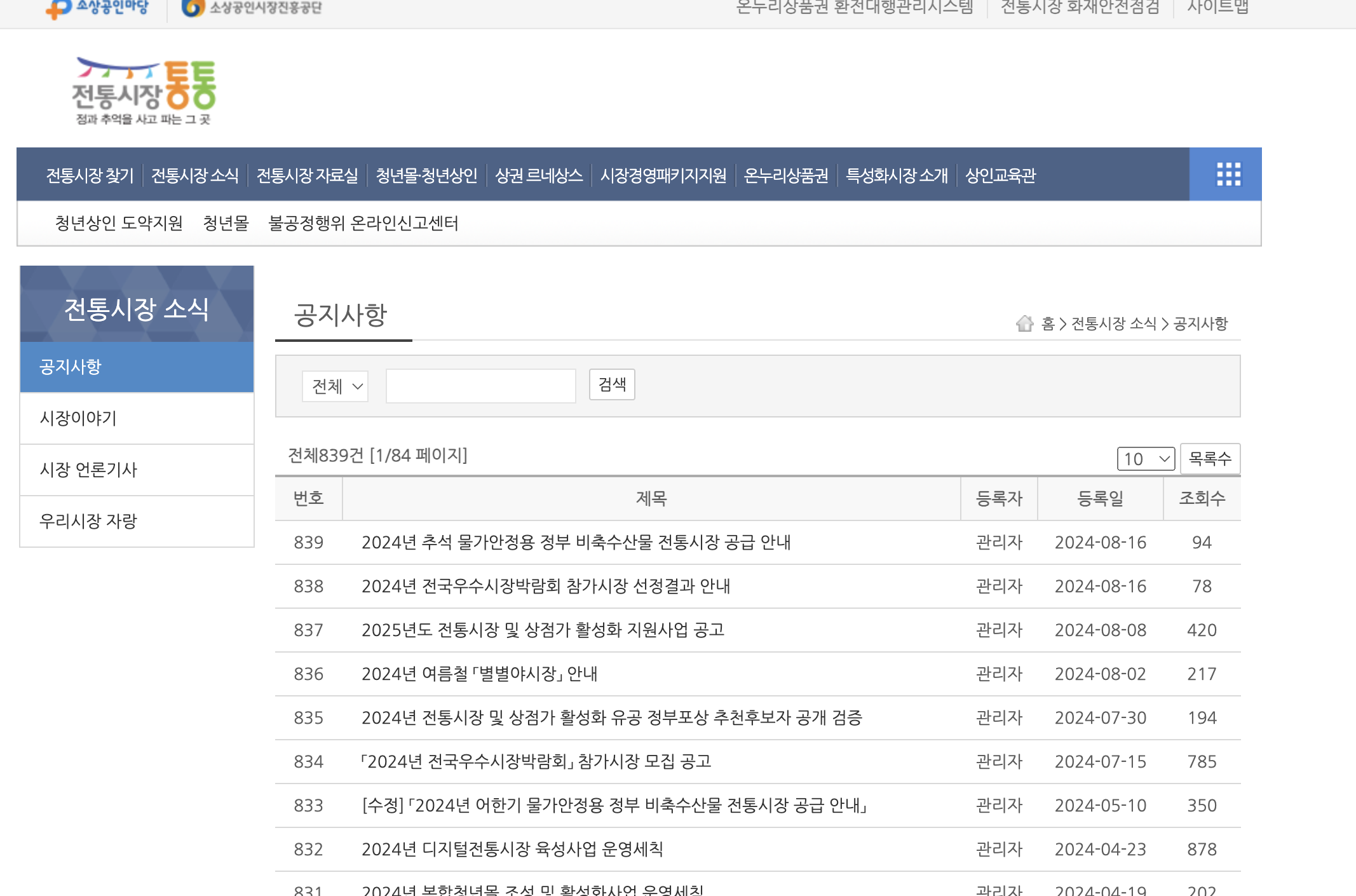1356x896 pixels.
Task: Click the home icon in breadcrumb
Action: click(x=1024, y=323)
